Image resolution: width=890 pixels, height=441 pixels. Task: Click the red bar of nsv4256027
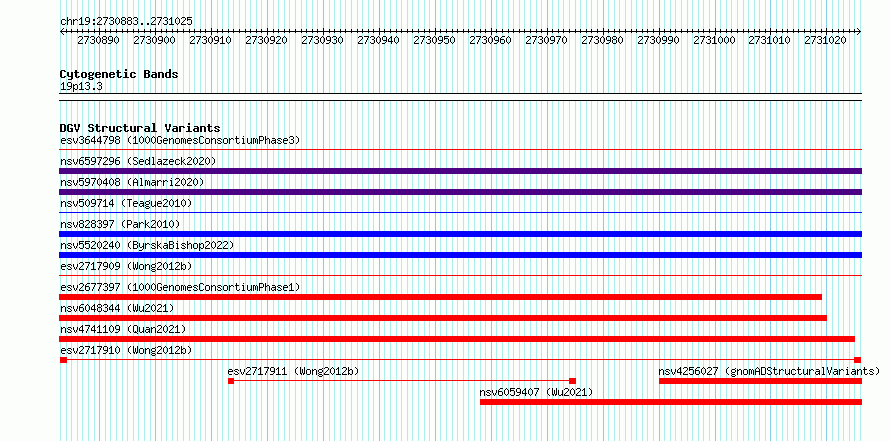[x=760, y=381]
